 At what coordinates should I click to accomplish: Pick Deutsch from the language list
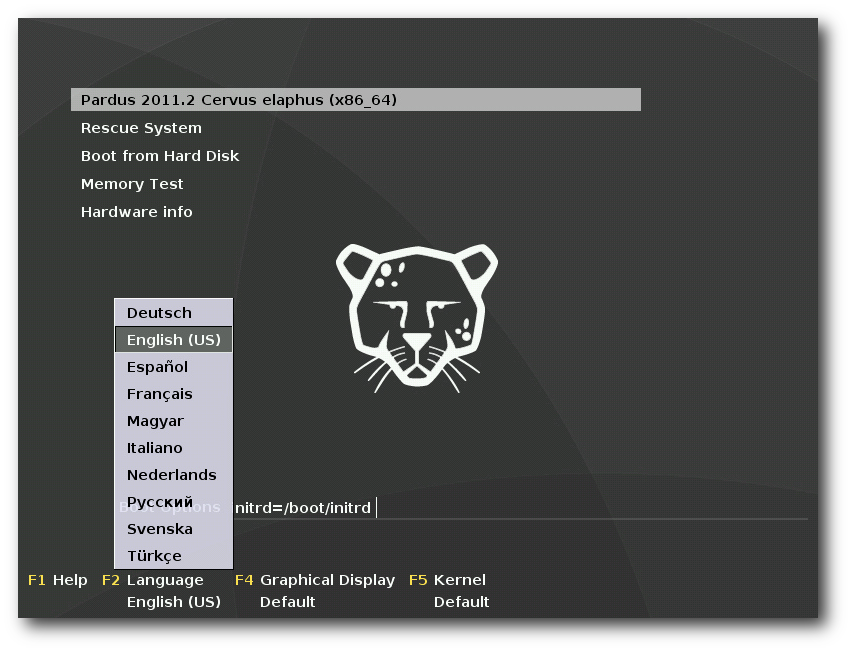pos(173,313)
